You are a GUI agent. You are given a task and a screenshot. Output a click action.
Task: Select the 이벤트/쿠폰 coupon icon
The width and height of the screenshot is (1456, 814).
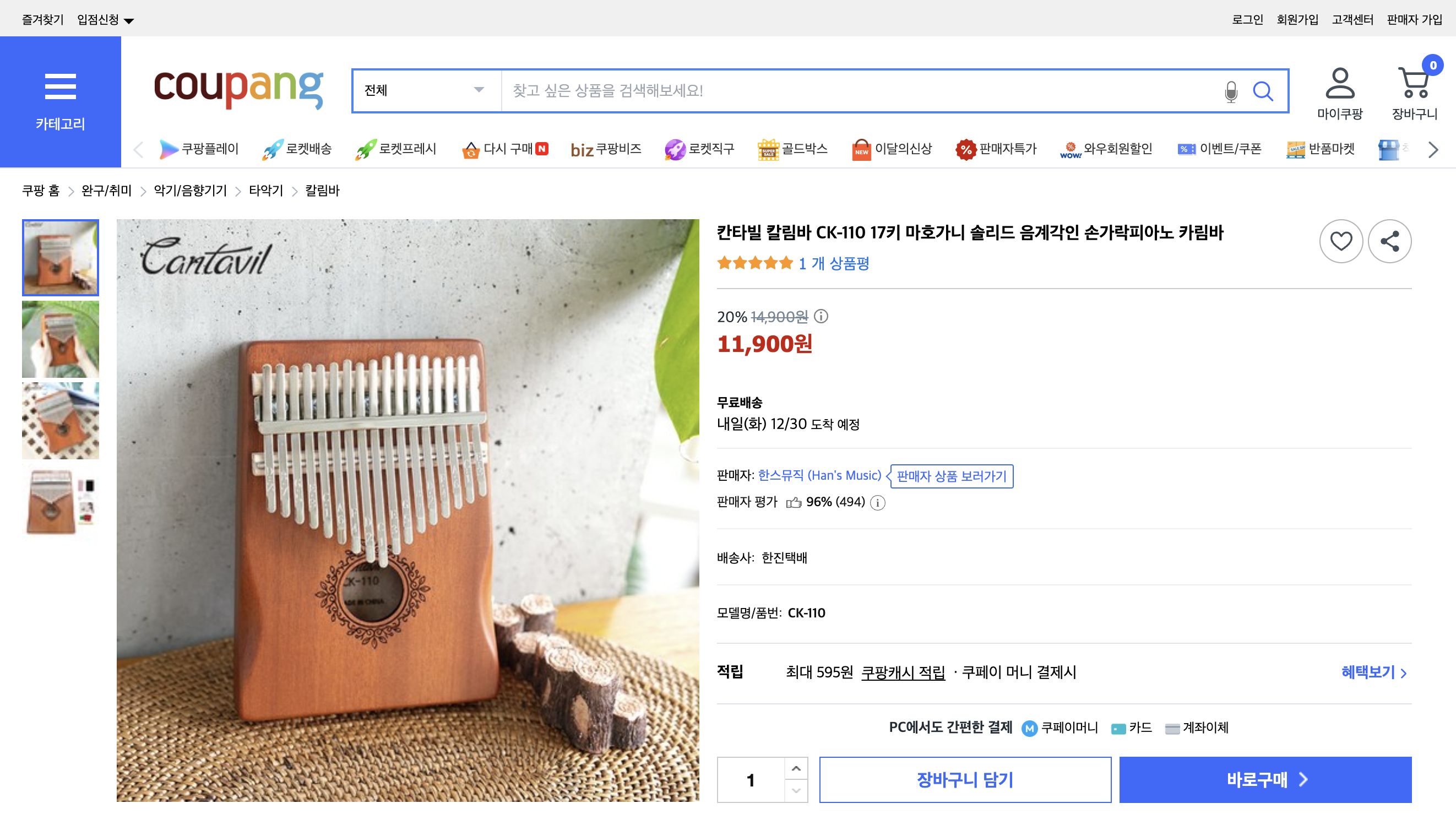pyautogui.click(x=1222, y=149)
